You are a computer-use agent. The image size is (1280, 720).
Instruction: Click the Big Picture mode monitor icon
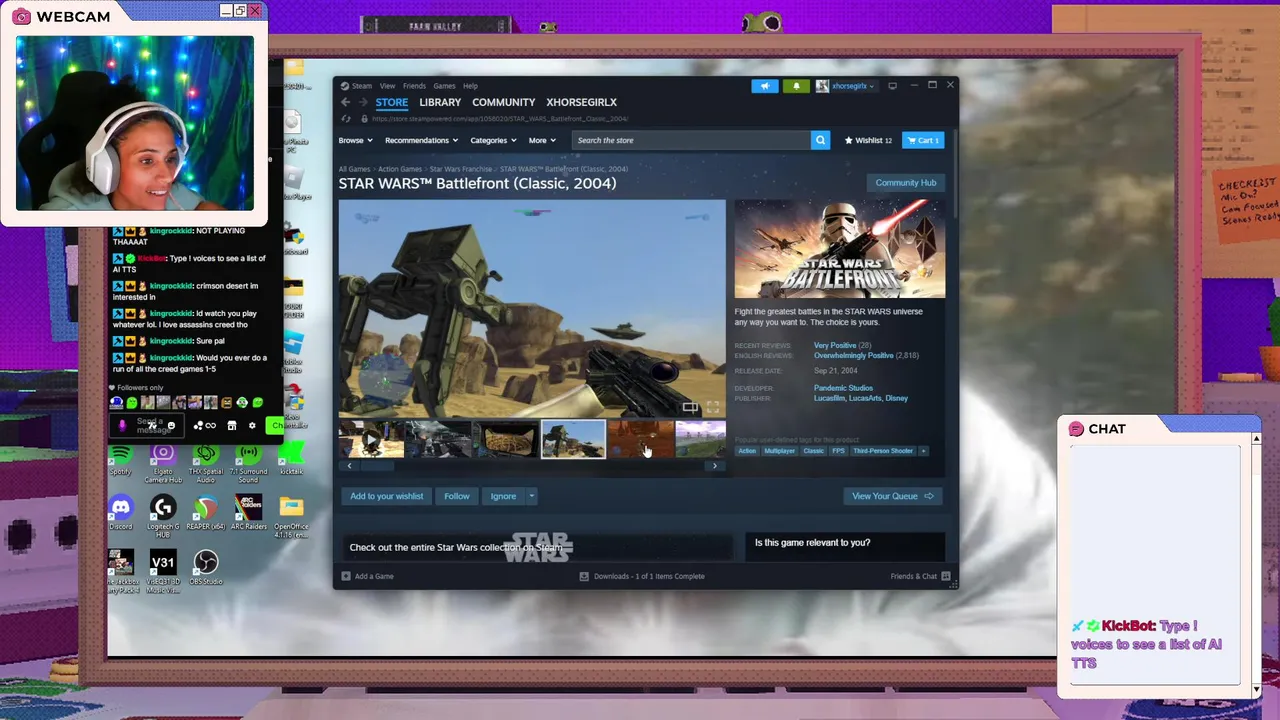[x=893, y=86]
